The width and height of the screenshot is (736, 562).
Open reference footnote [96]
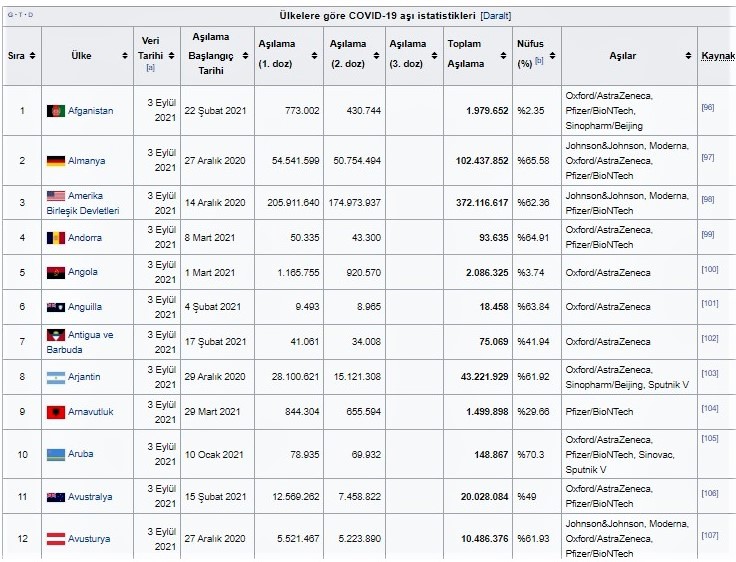click(x=707, y=107)
